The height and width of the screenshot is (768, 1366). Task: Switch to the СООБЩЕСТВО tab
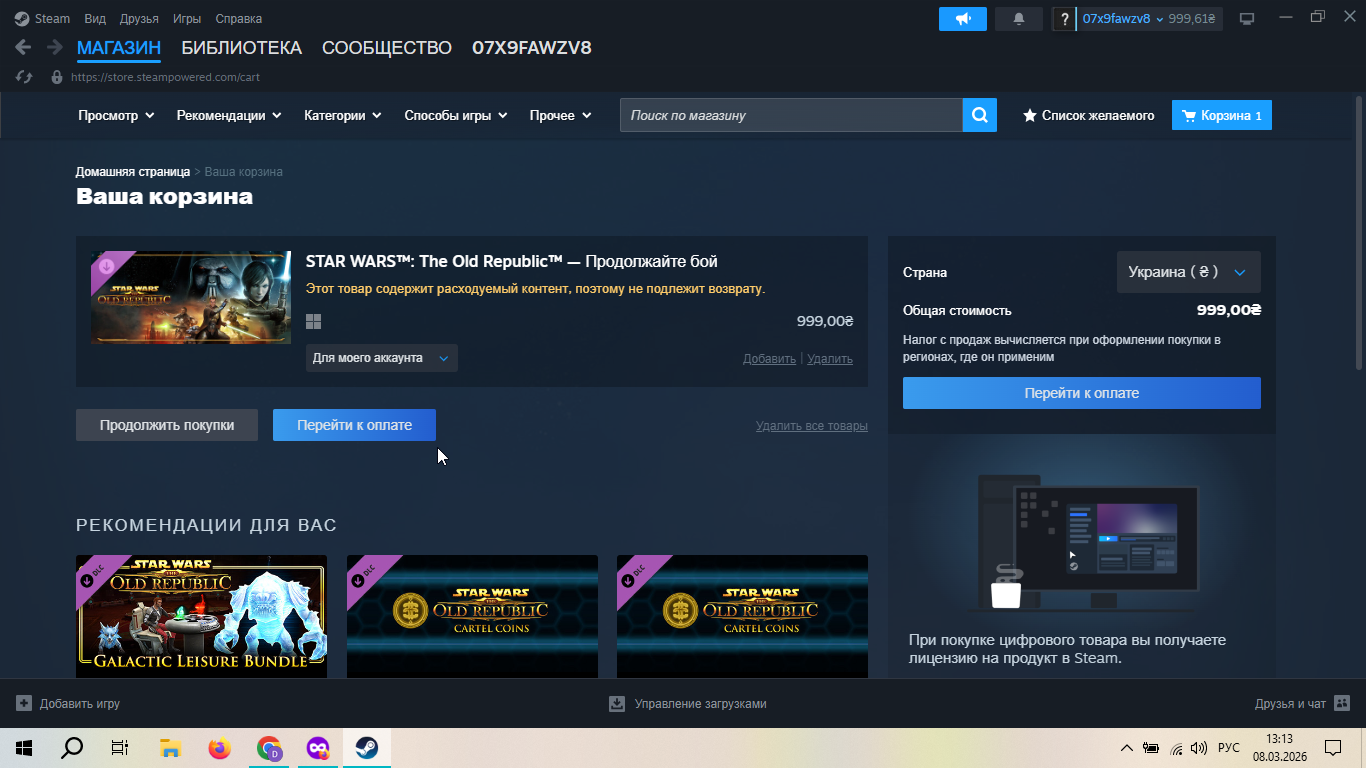(387, 48)
